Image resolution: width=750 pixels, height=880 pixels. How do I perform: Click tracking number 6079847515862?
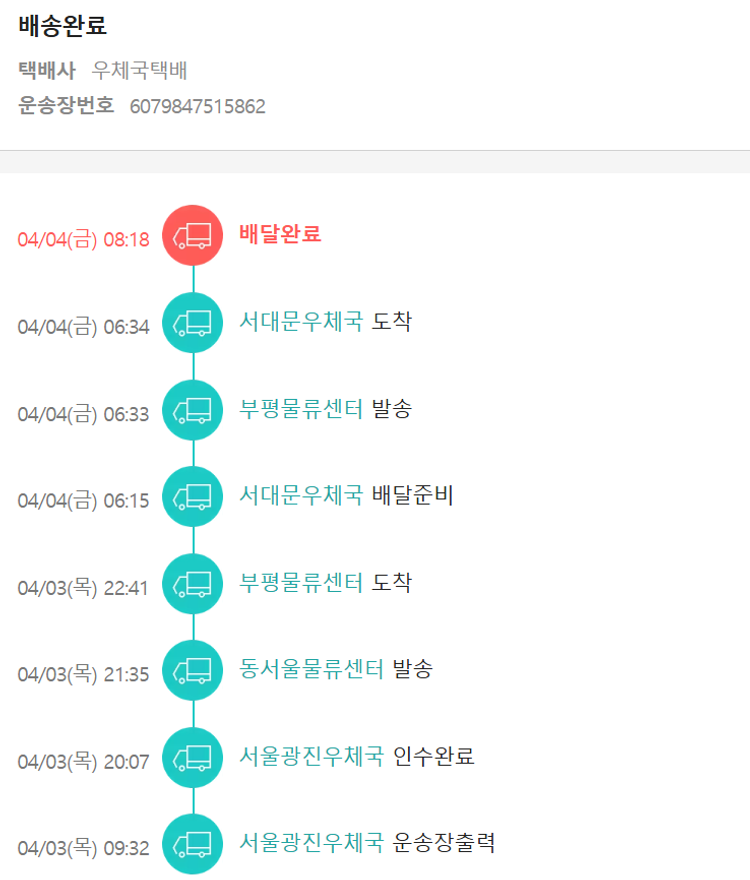pyautogui.click(x=198, y=107)
